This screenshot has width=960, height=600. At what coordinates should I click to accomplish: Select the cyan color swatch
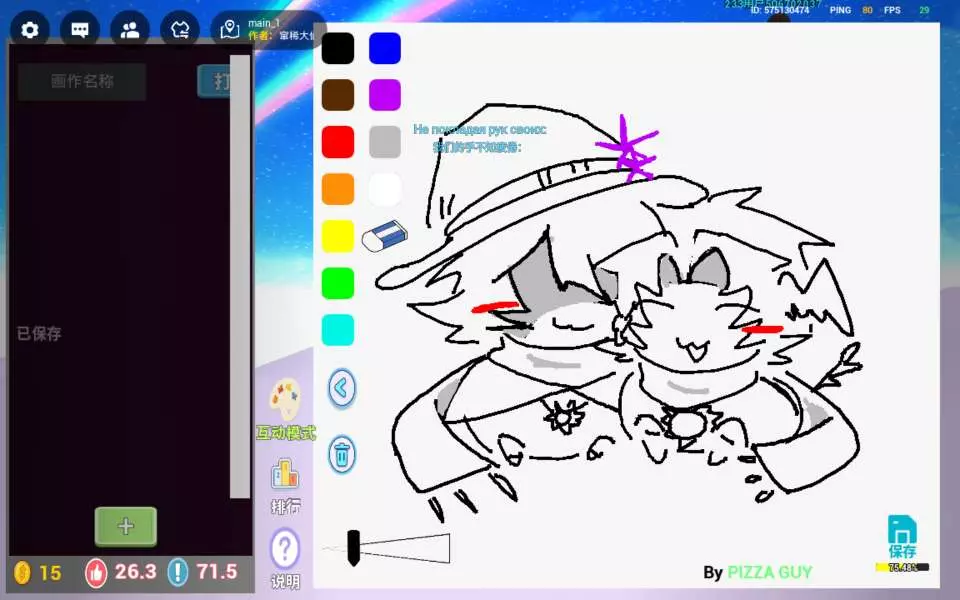click(338, 331)
